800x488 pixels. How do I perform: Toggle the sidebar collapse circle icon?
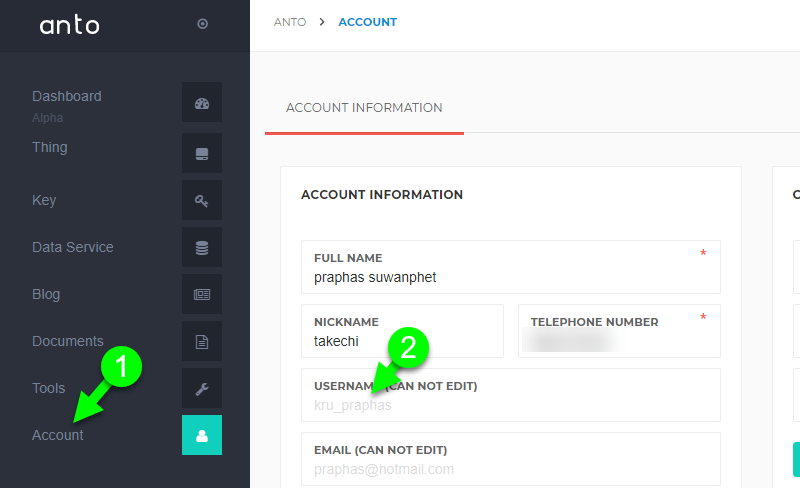[203, 24]
